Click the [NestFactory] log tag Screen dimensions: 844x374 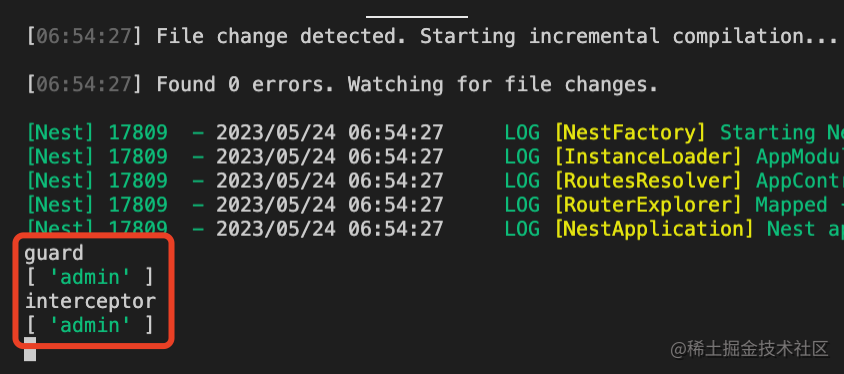(631, 133)
